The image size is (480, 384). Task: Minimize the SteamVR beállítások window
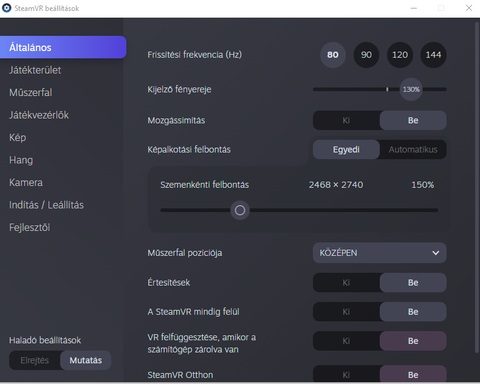[x=414, y=8]
